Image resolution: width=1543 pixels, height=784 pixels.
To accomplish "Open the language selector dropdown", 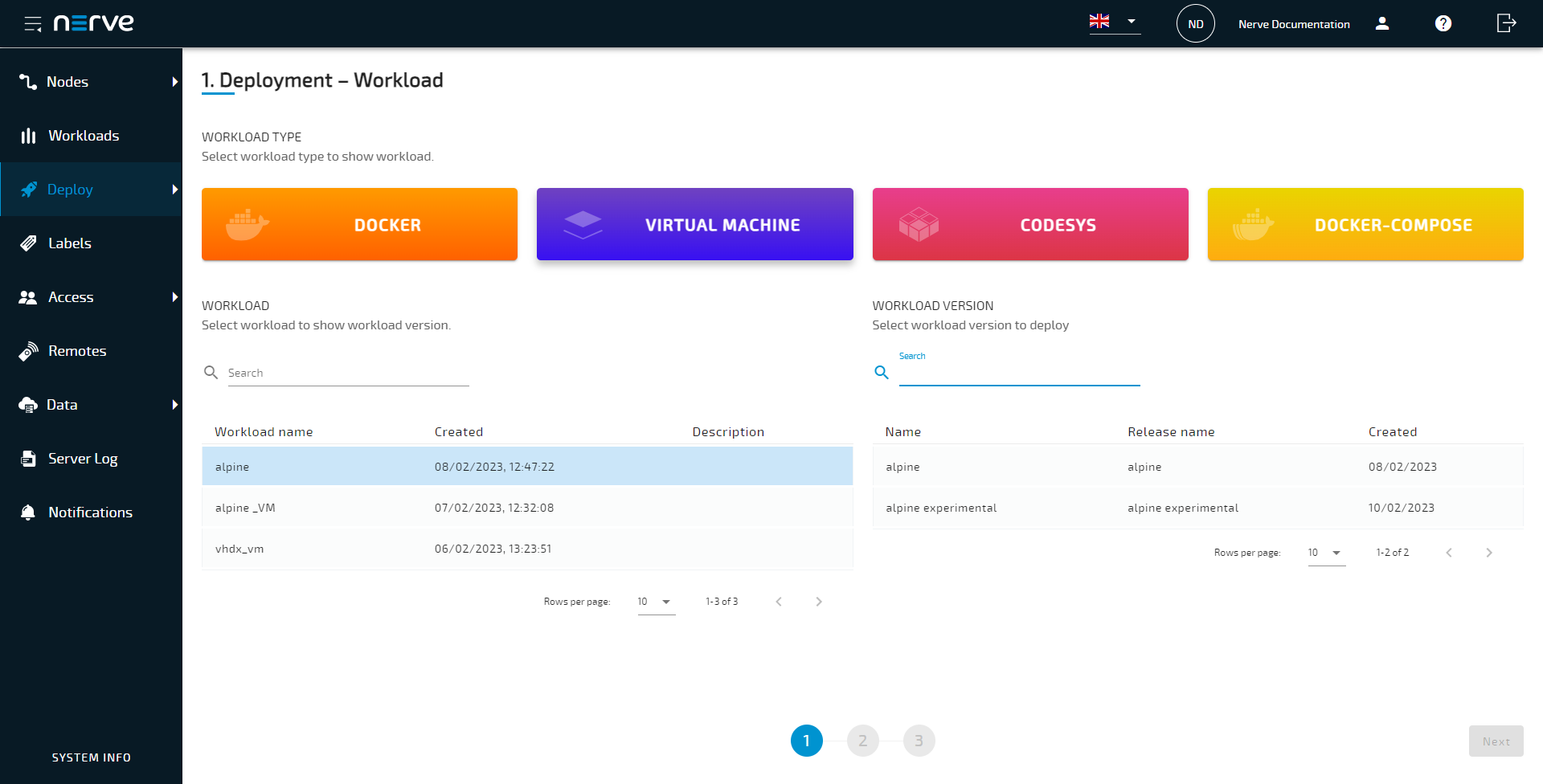I will tap(1114, 22).
